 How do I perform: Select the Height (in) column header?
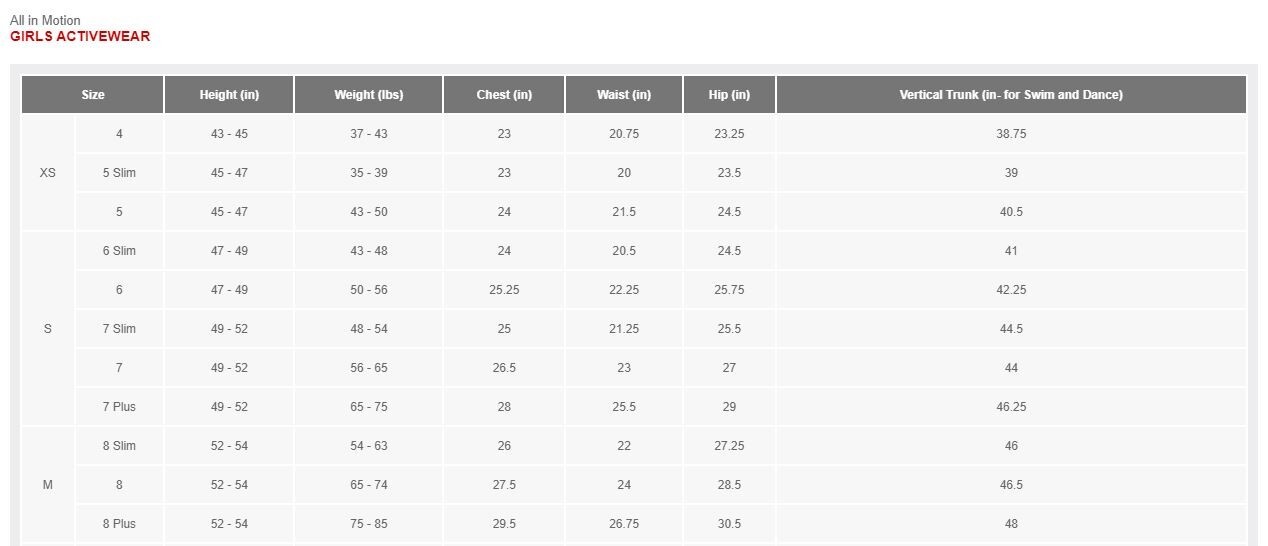click(229, 95)
